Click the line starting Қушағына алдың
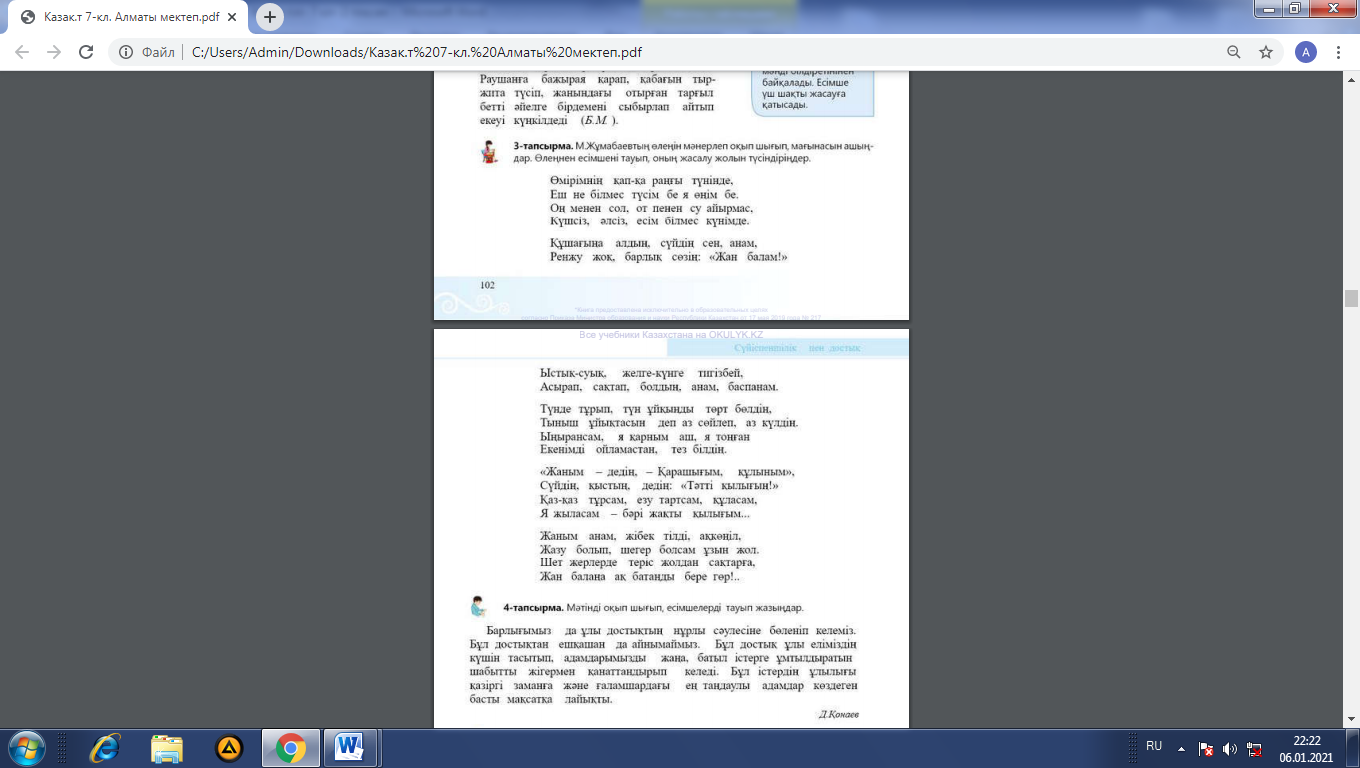Image resolution: width=1360 pixels, height=768 pixels. click(654, 244)
